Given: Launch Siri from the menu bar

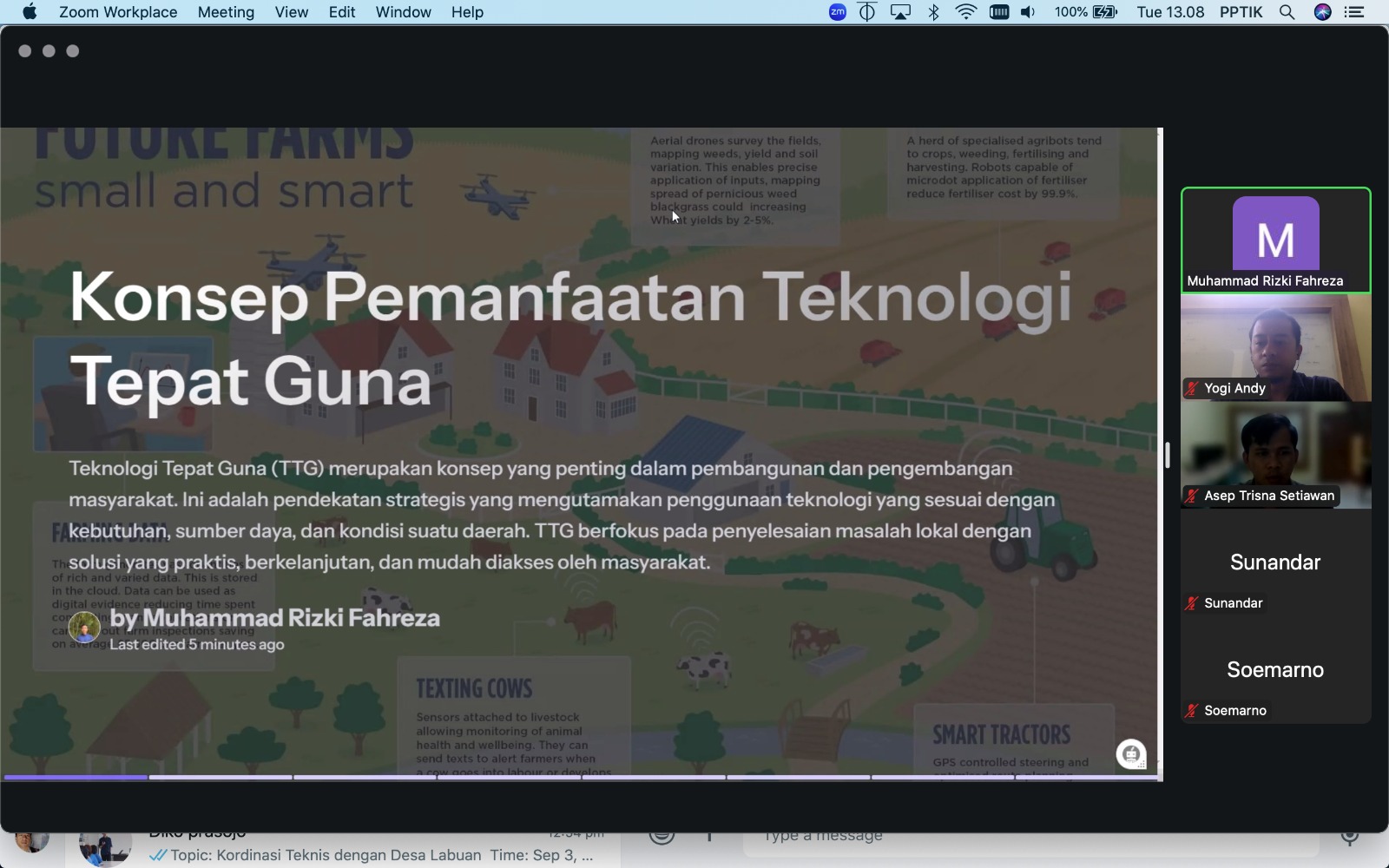Looking at the screenshot, I should (1323, 12).
